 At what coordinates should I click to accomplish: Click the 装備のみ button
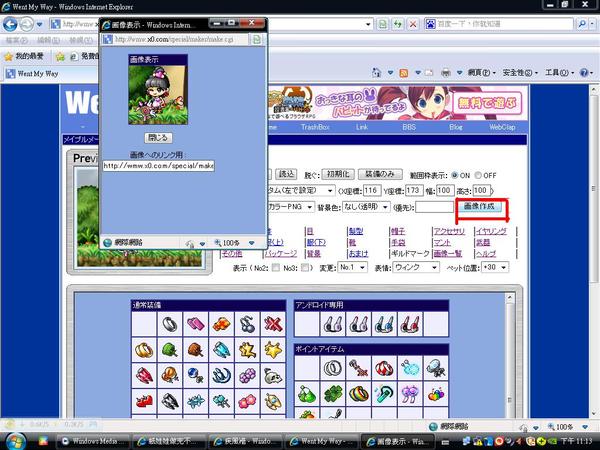[380, 174]
